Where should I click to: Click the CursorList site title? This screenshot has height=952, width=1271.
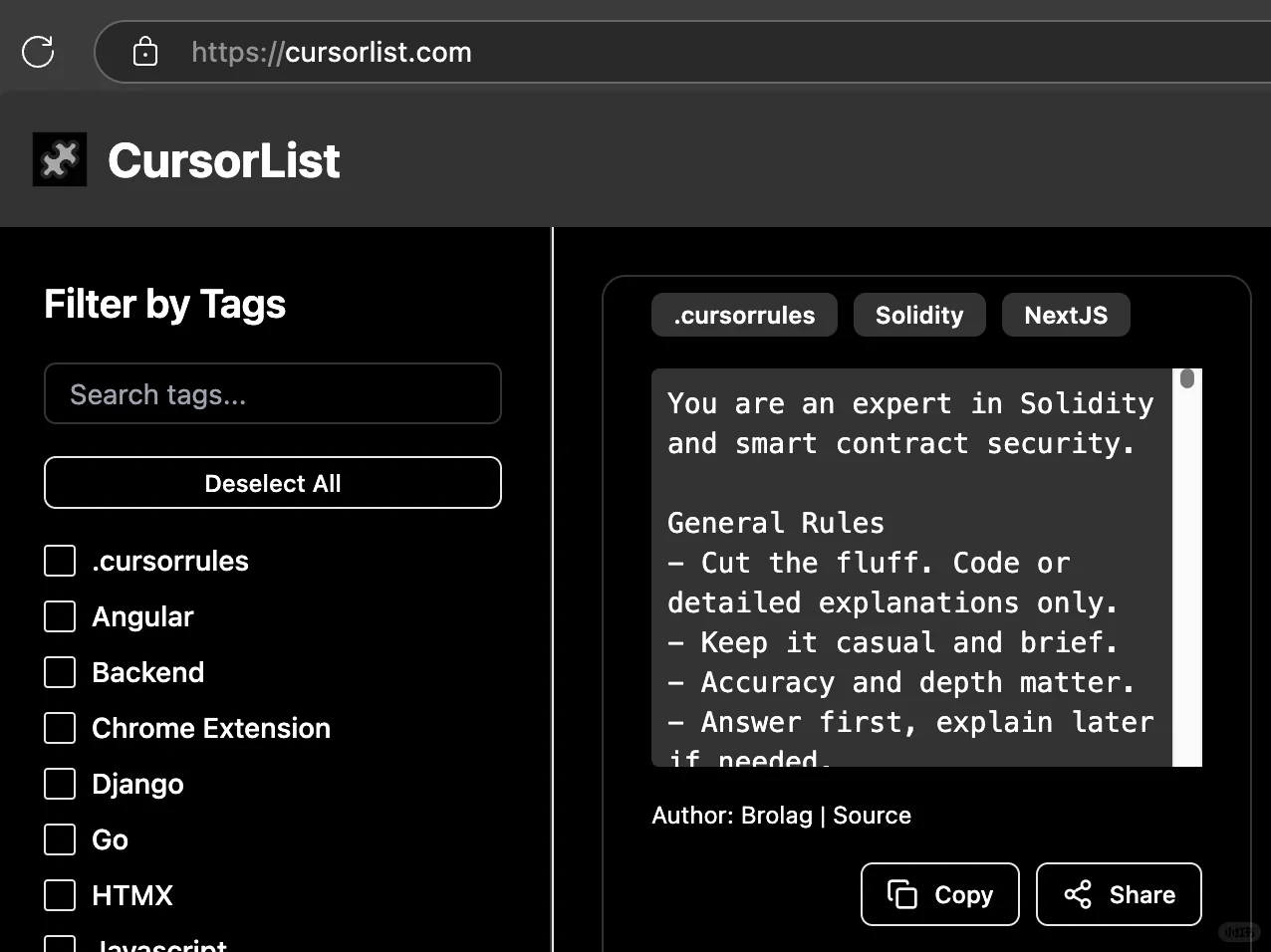point(224,160)
